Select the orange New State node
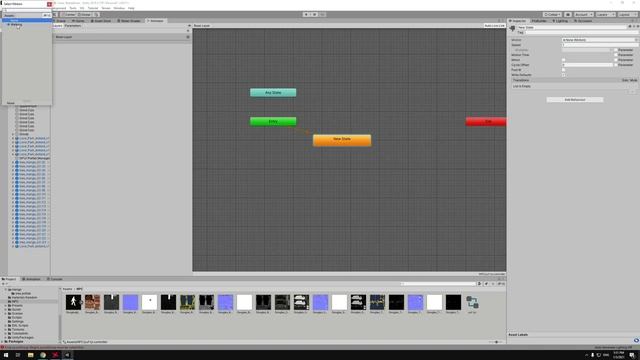The height and width of the screenshot is (360, 640). (x=342, y=140)
